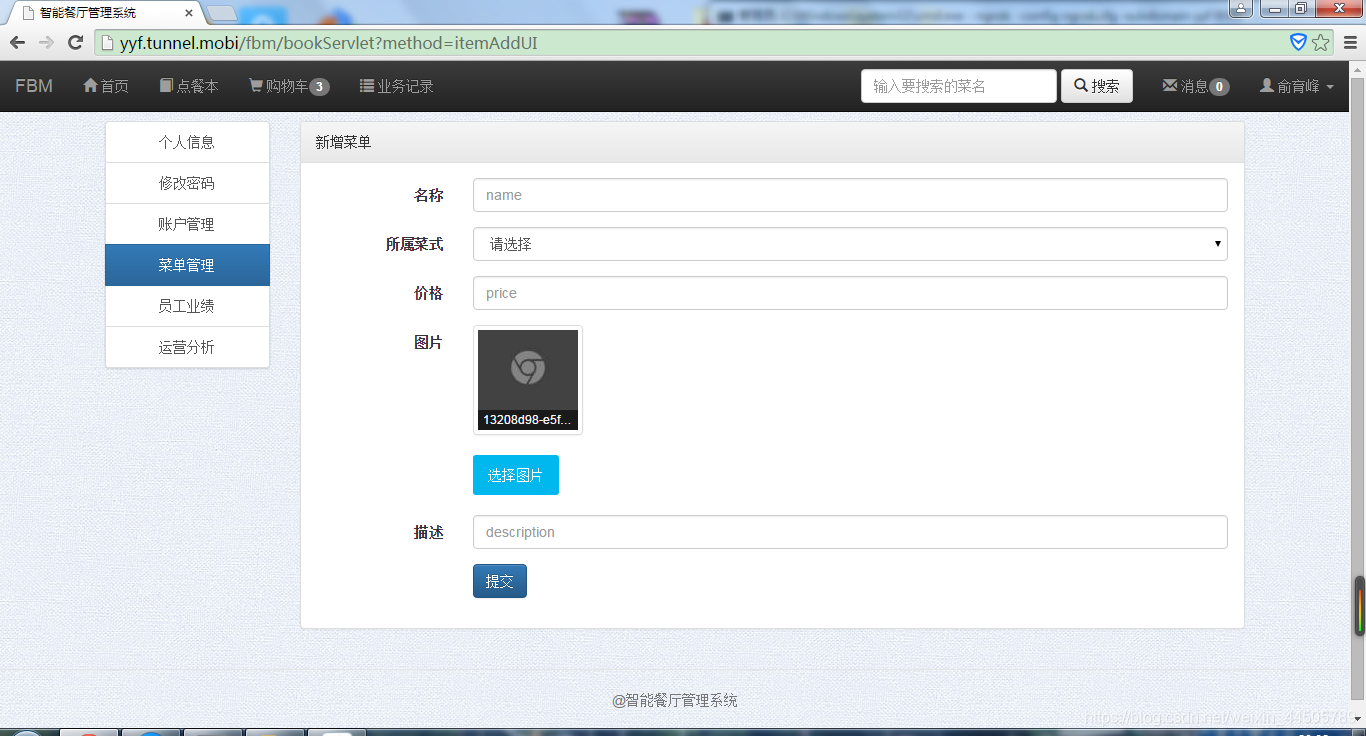The width and height of the screenshot is (1366, 736).
Task: Close the 智能餐厅管理系统 browser tab
Action: click(x=189, y=13)
